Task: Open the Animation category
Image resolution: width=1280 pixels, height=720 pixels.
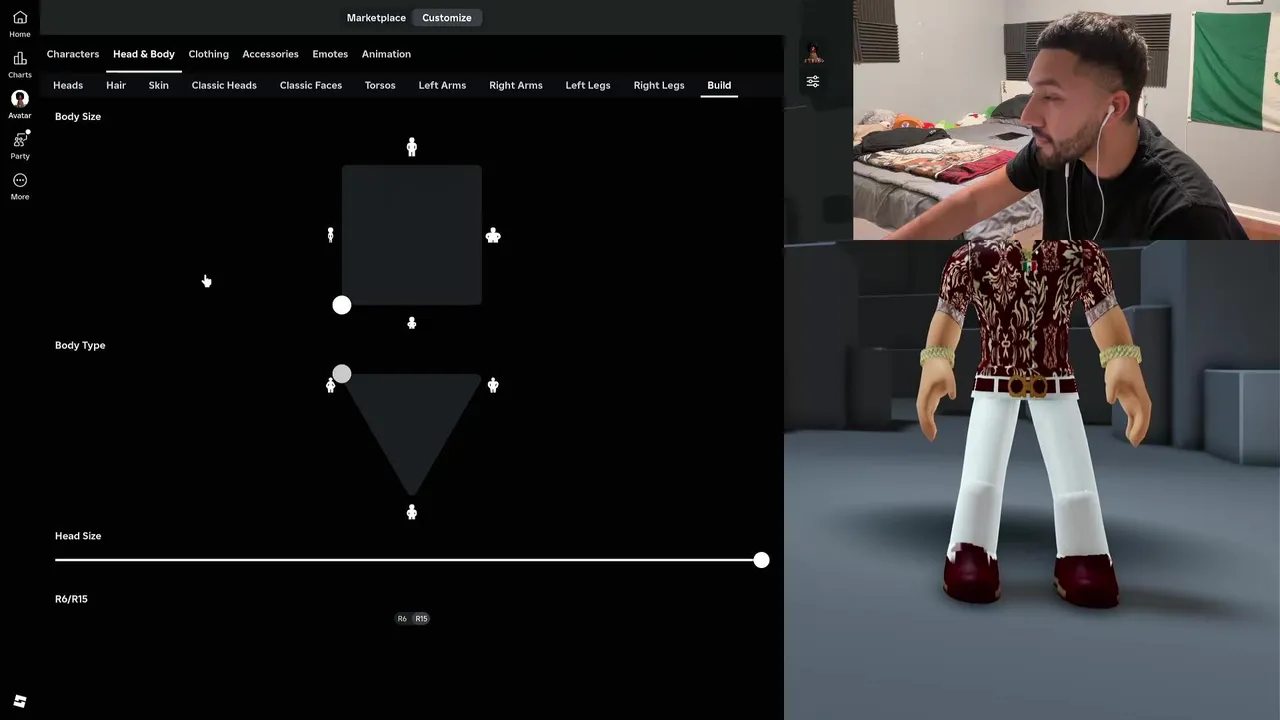Action: pos(386,54)
